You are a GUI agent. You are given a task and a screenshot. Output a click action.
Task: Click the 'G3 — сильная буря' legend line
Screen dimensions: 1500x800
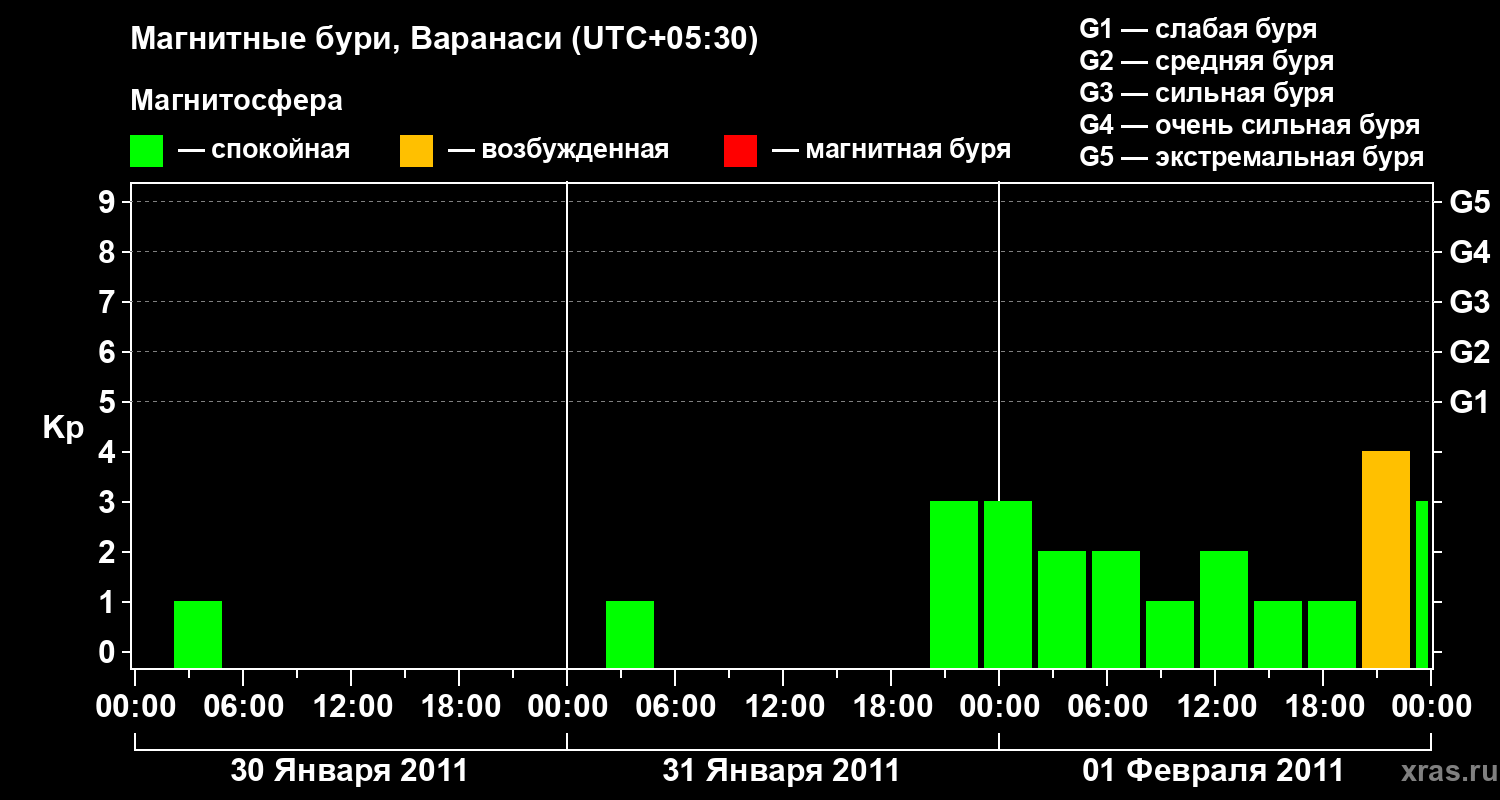(x=1207, y=93)
